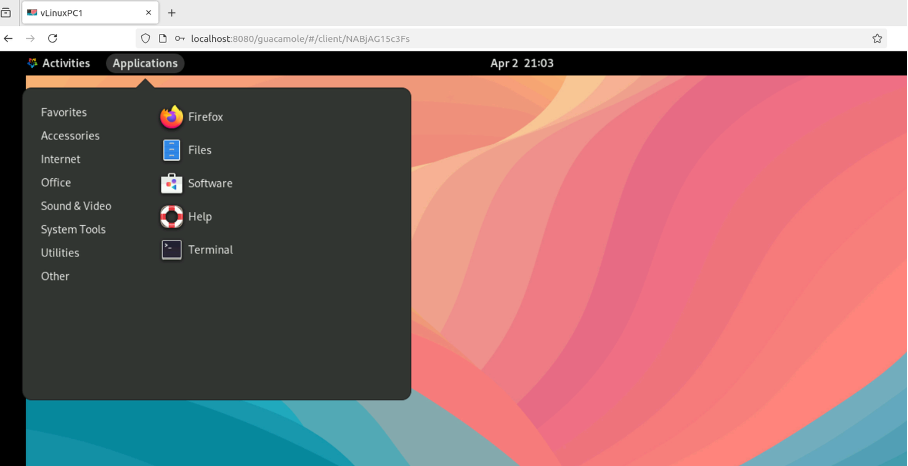Click the shield icon in address bar
Viewport: 908px width, 466px height.
(x=145, y=38)
